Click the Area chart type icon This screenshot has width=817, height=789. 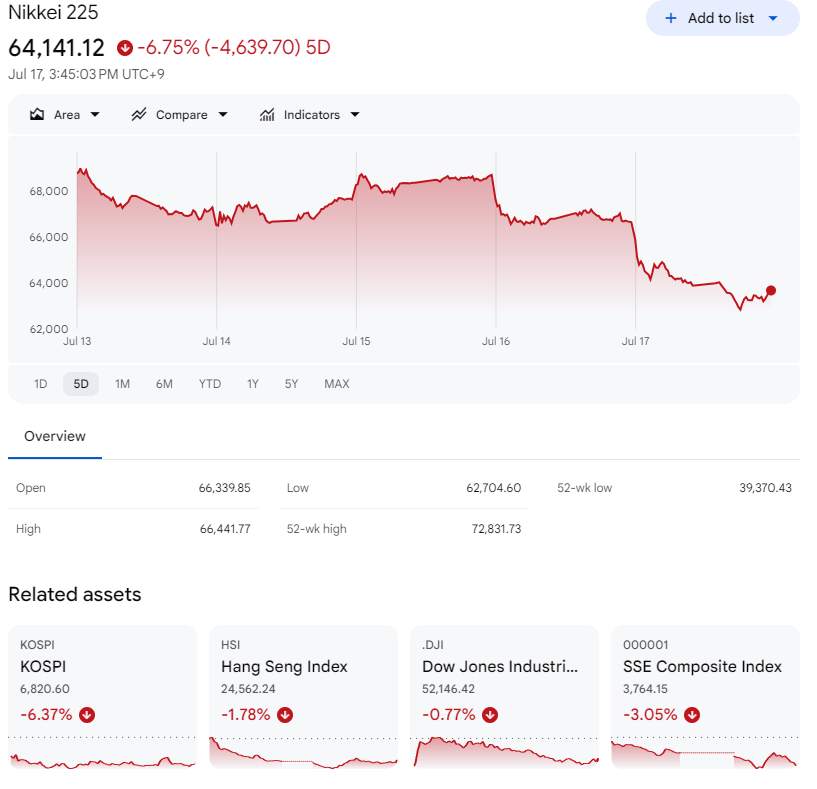pyautogui.click(x=37, y=115)
